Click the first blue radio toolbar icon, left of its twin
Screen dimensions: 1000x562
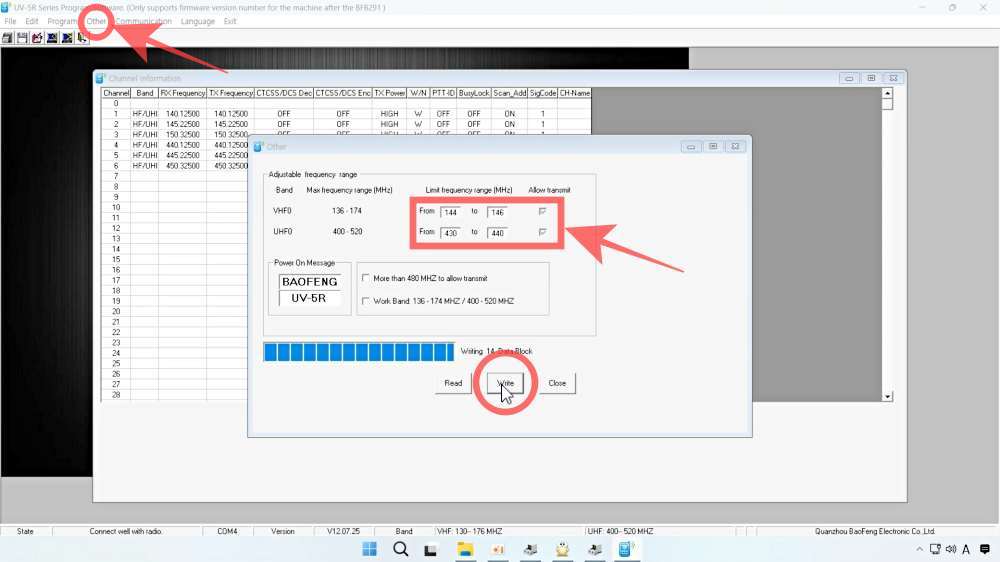[x=52, y=38]
